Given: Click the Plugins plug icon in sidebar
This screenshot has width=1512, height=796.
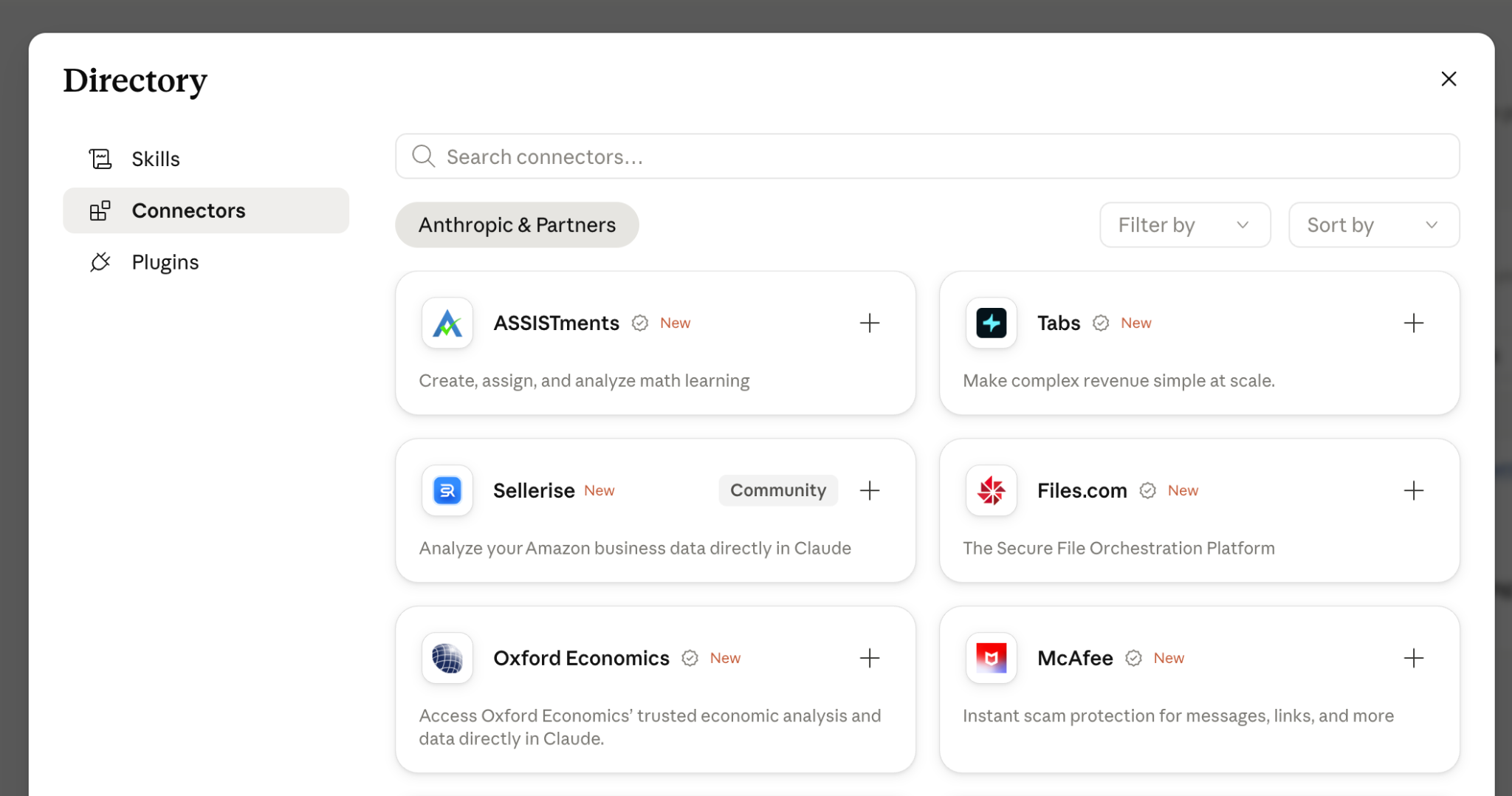Looking at the screenshot, I should [100, 262].
